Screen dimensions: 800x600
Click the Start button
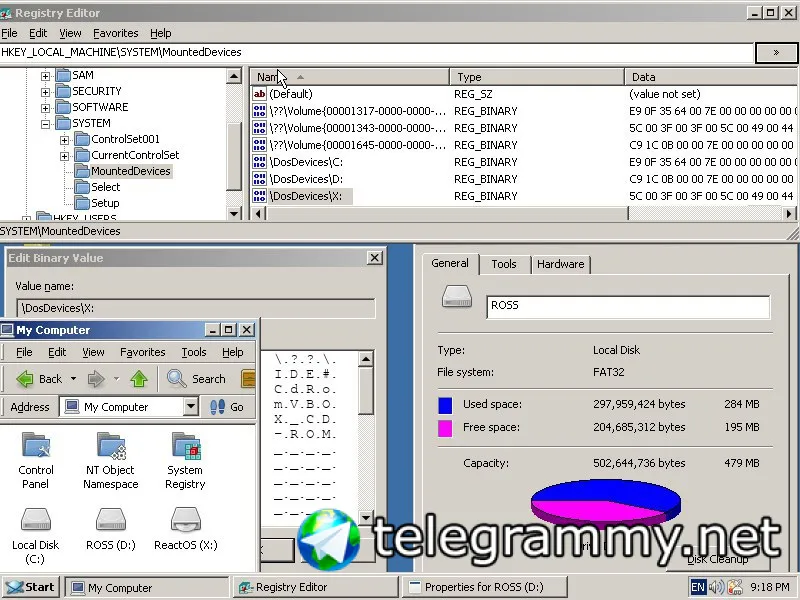pos(31,587)
